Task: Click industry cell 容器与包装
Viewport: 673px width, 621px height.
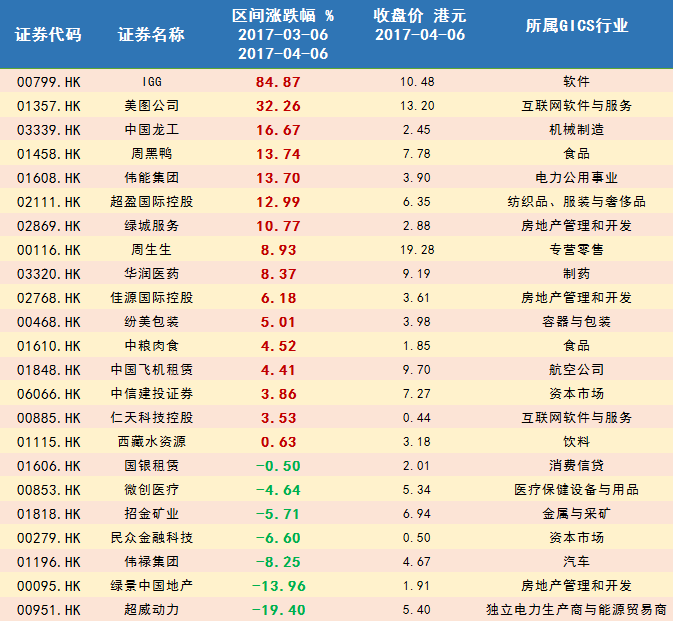Action: coord(576,321)
